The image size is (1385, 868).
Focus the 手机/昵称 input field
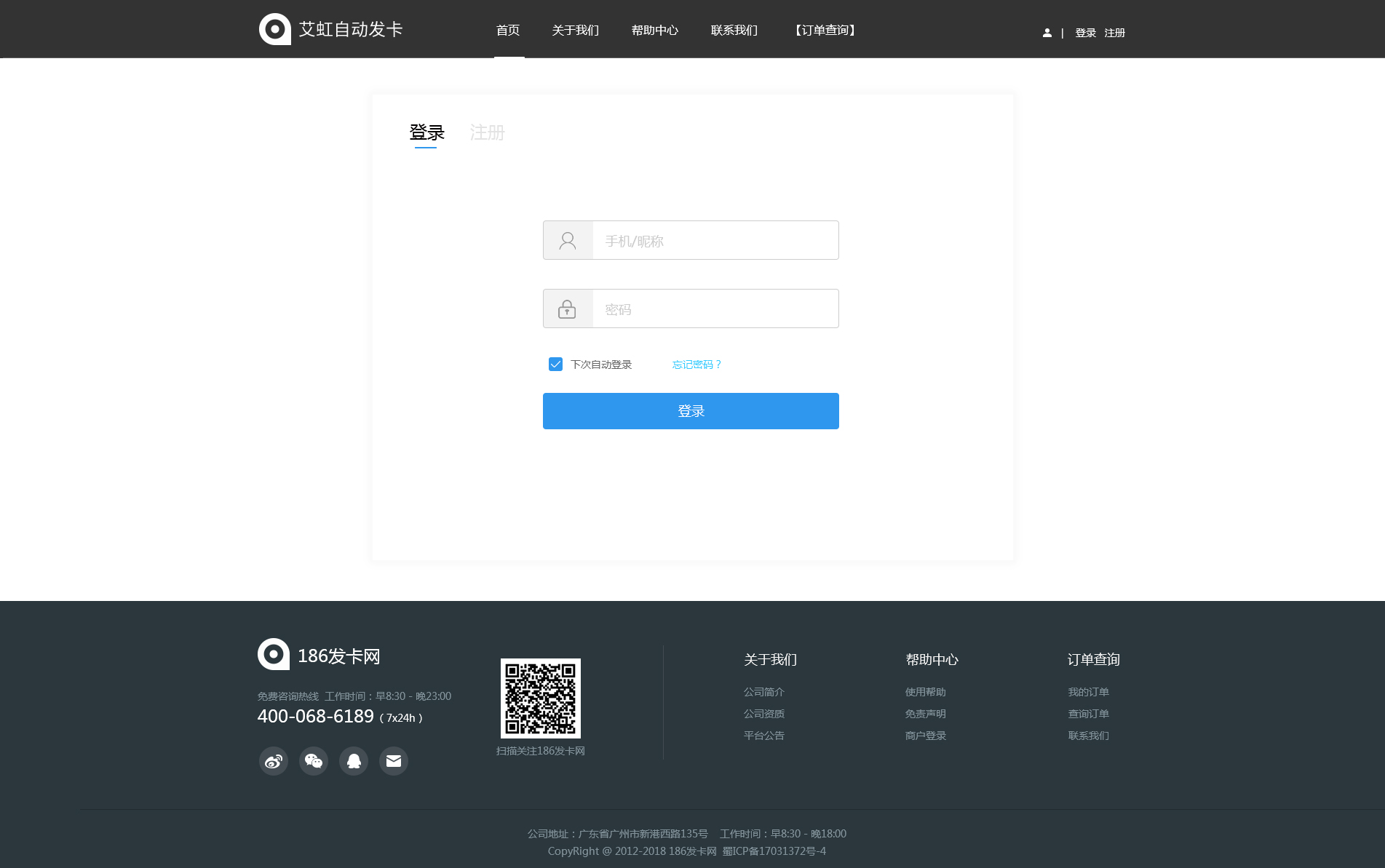tap(715, 241)
